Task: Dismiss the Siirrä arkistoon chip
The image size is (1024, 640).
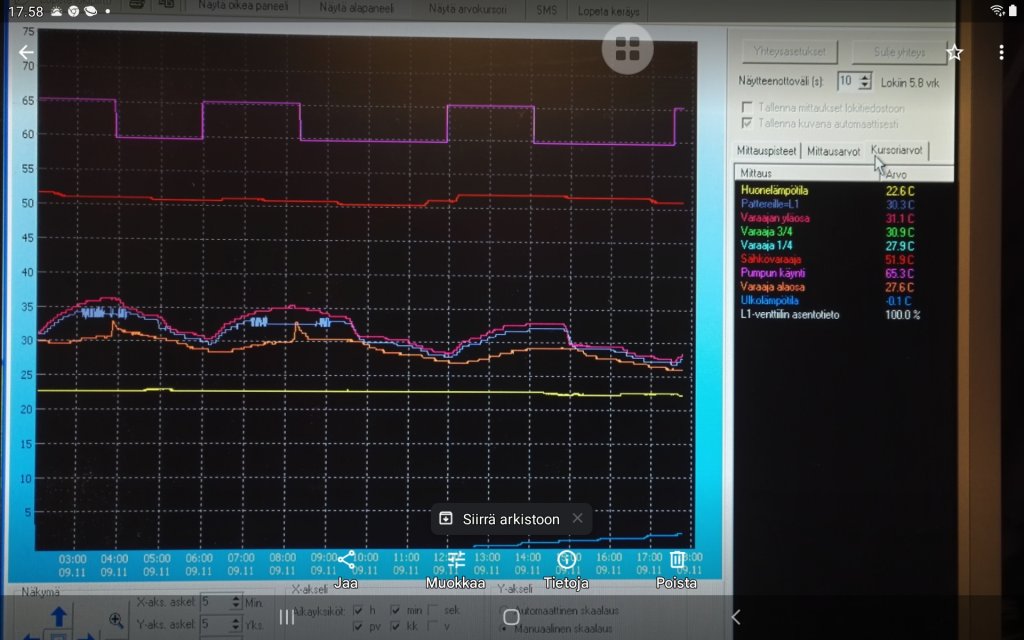Action: tap(577, 518)
